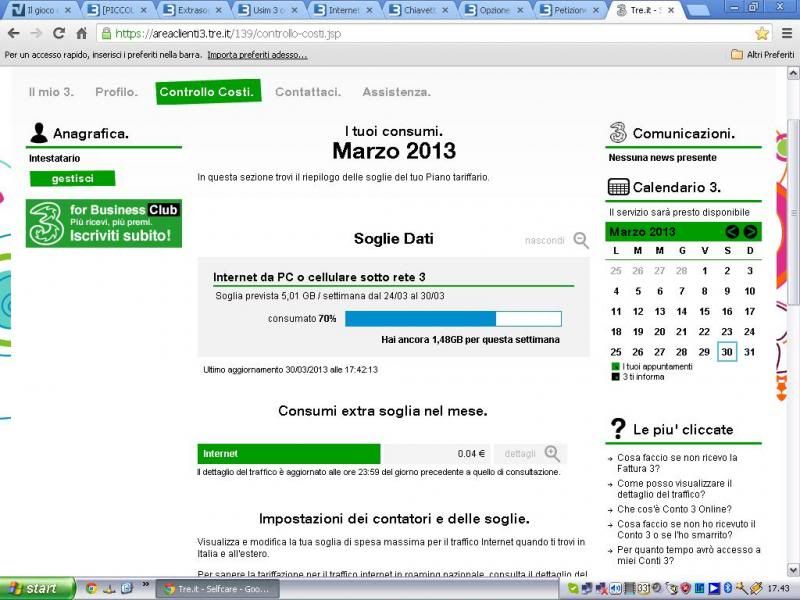
Task: Click the '0.04 €' amount
Action: 471,454
